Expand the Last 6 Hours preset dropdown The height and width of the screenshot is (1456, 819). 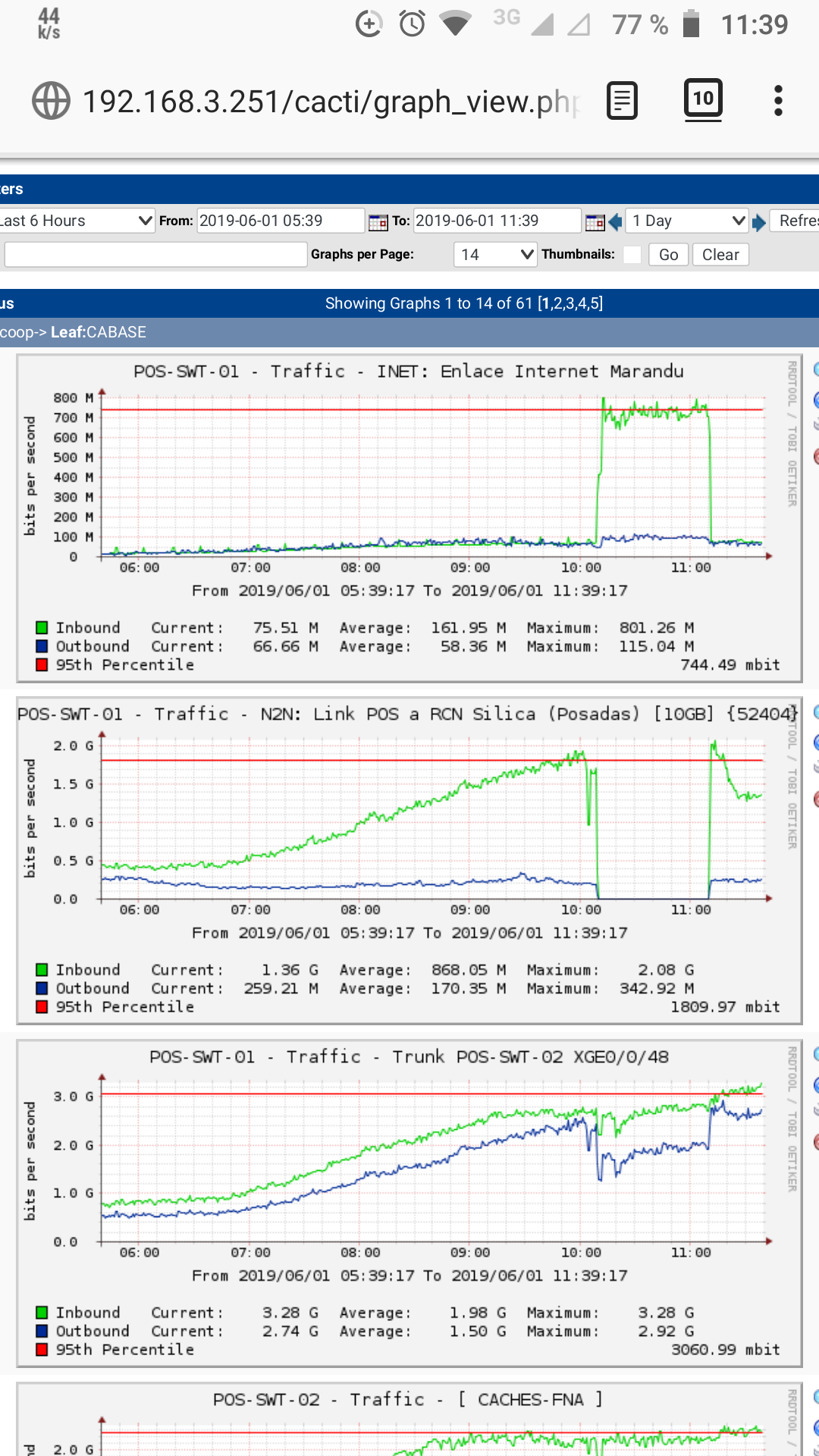pyautogui.click(x=76, y=221)
